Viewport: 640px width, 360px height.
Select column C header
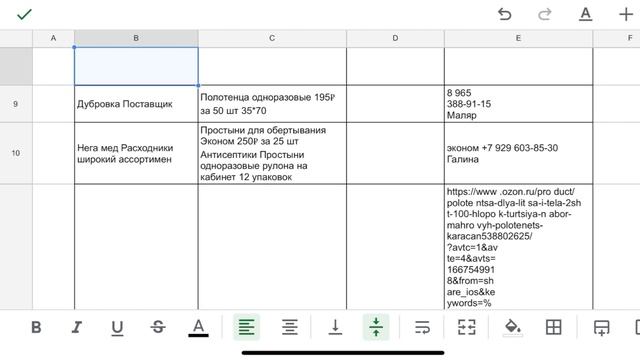tap(272, 38)
